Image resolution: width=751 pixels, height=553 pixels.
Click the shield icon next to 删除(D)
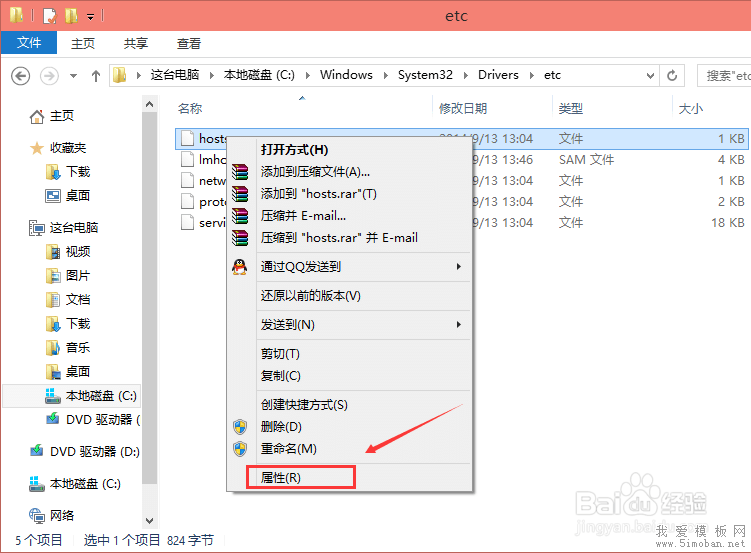pos(239,427)
